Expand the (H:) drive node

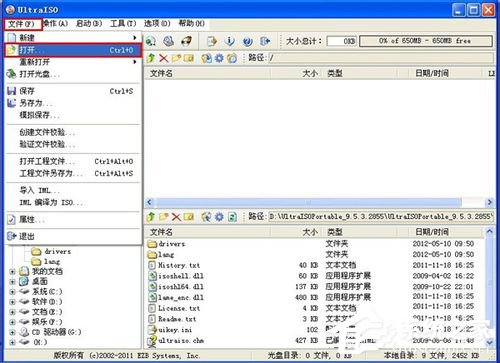(x=13, y=342)
